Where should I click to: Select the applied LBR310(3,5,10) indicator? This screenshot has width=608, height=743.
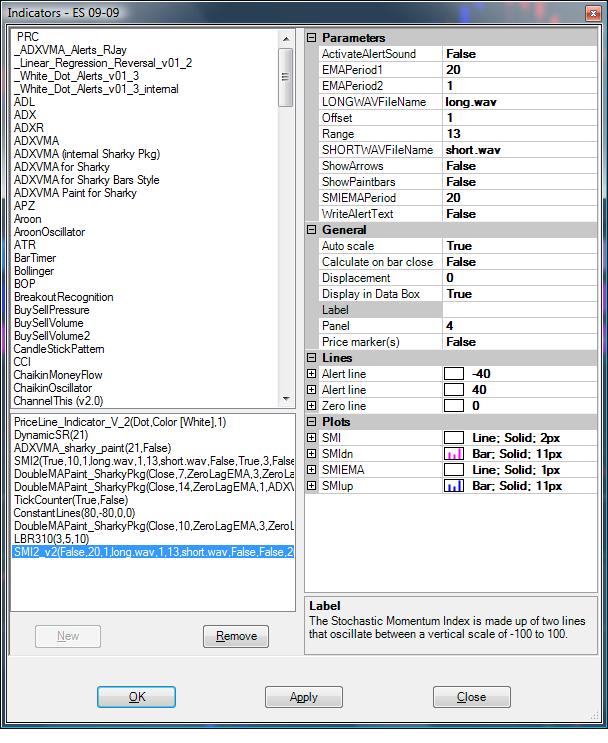pos(51,539)
